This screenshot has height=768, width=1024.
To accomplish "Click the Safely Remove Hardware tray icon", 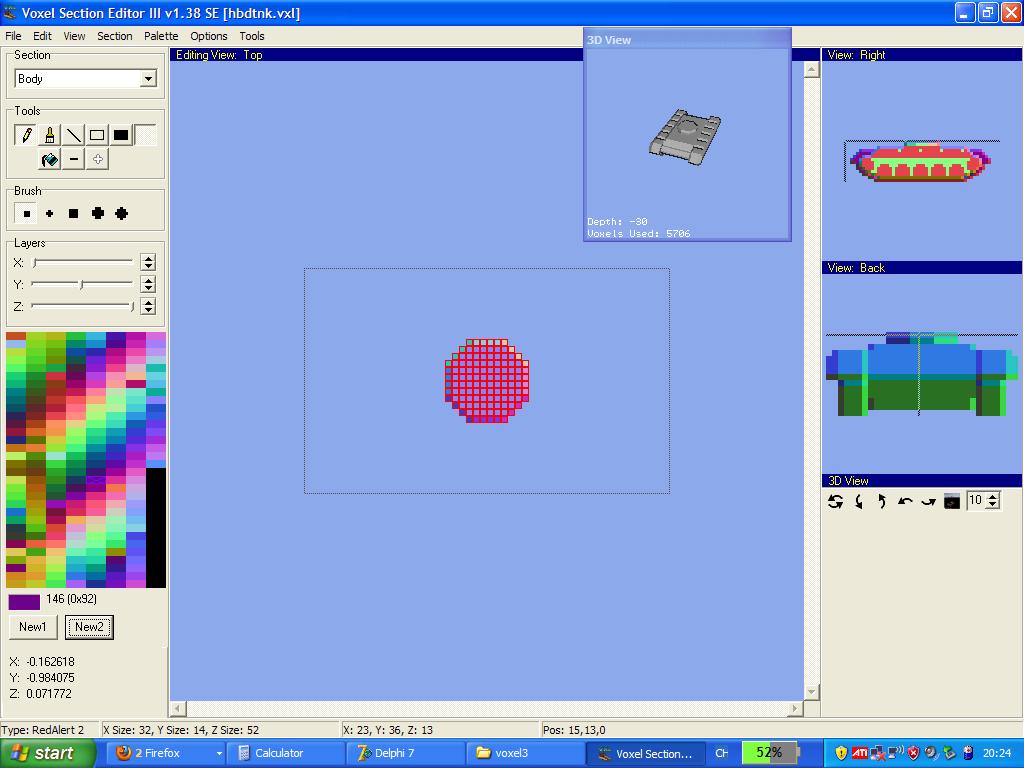I will (950, 753).
